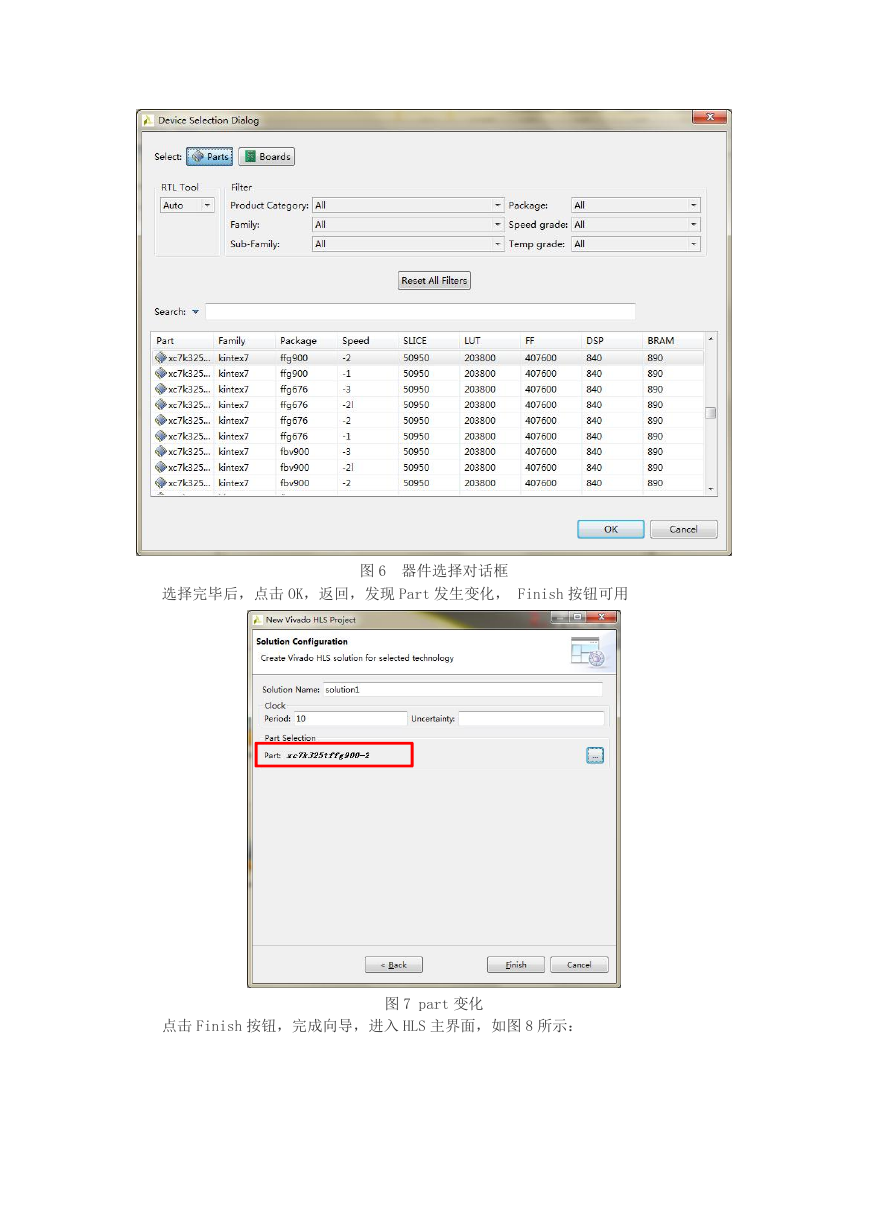The image size is (869, 1228).
Task: Click the parts table scrollbar thumb
Action: tap(711, 413)
